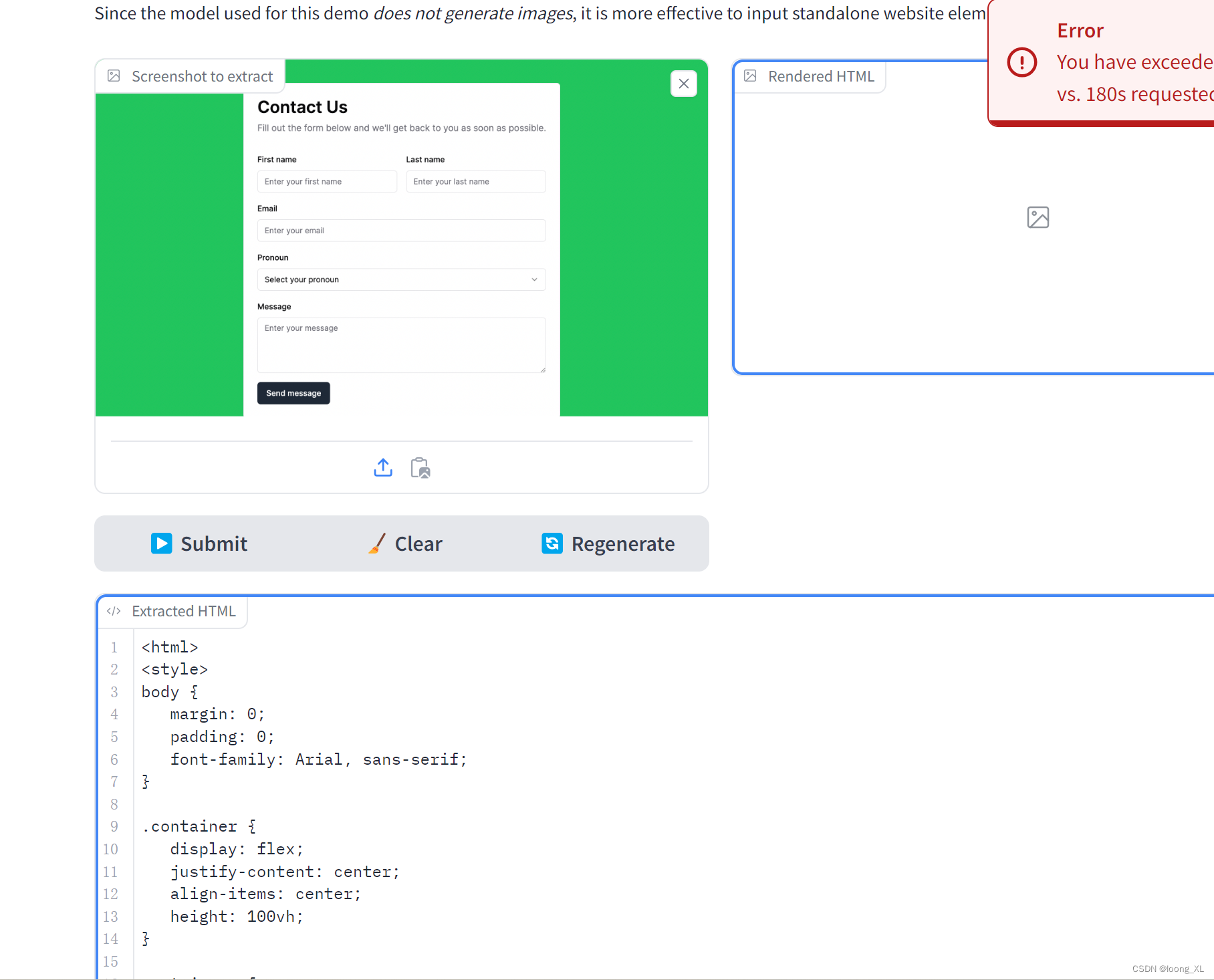Screen dimensions: 1214x980
Task: Click the Enter your message textarea
Action: point(402,345)
